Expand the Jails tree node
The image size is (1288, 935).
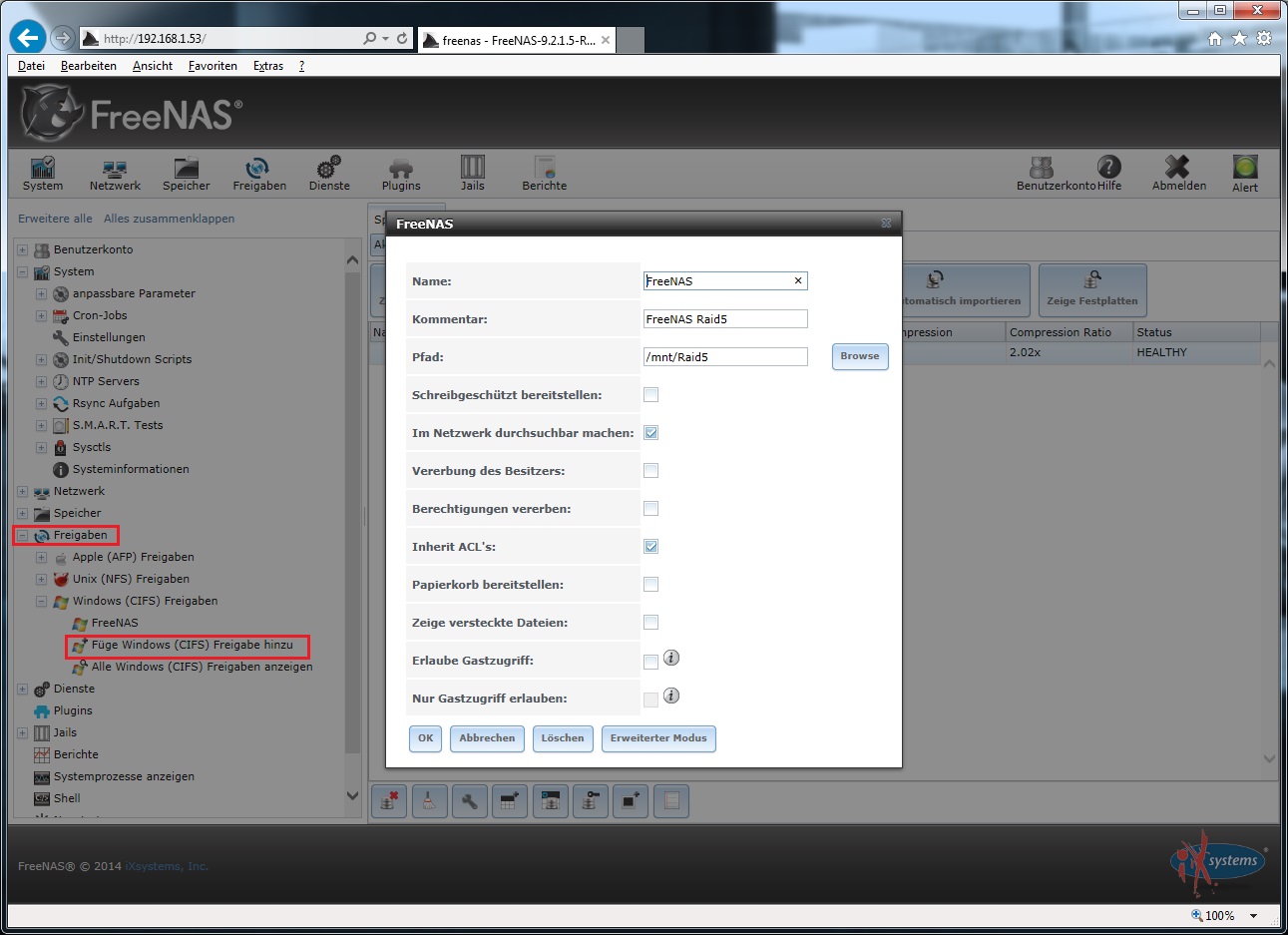pyautogui.click(x=22, y=732)
